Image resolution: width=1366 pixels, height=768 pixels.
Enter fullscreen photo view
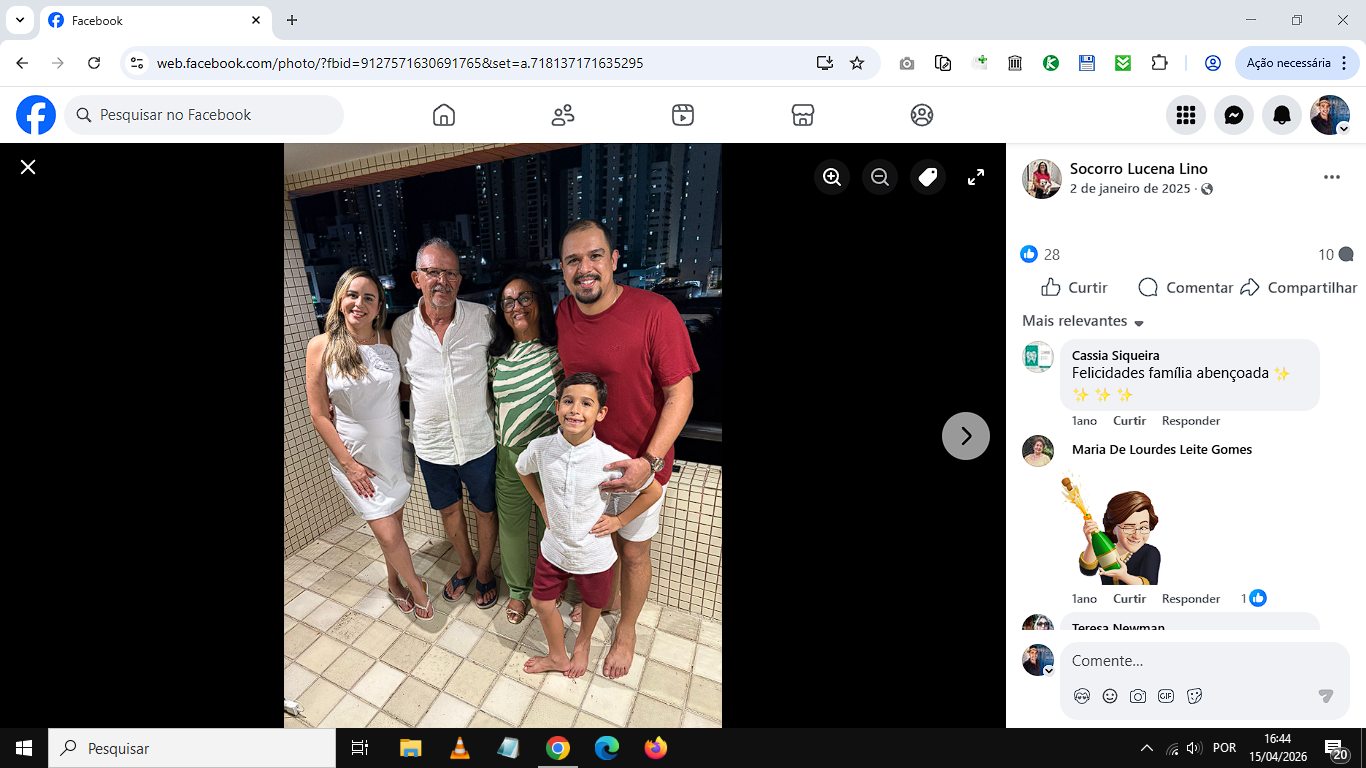click(x=976, y=177)
